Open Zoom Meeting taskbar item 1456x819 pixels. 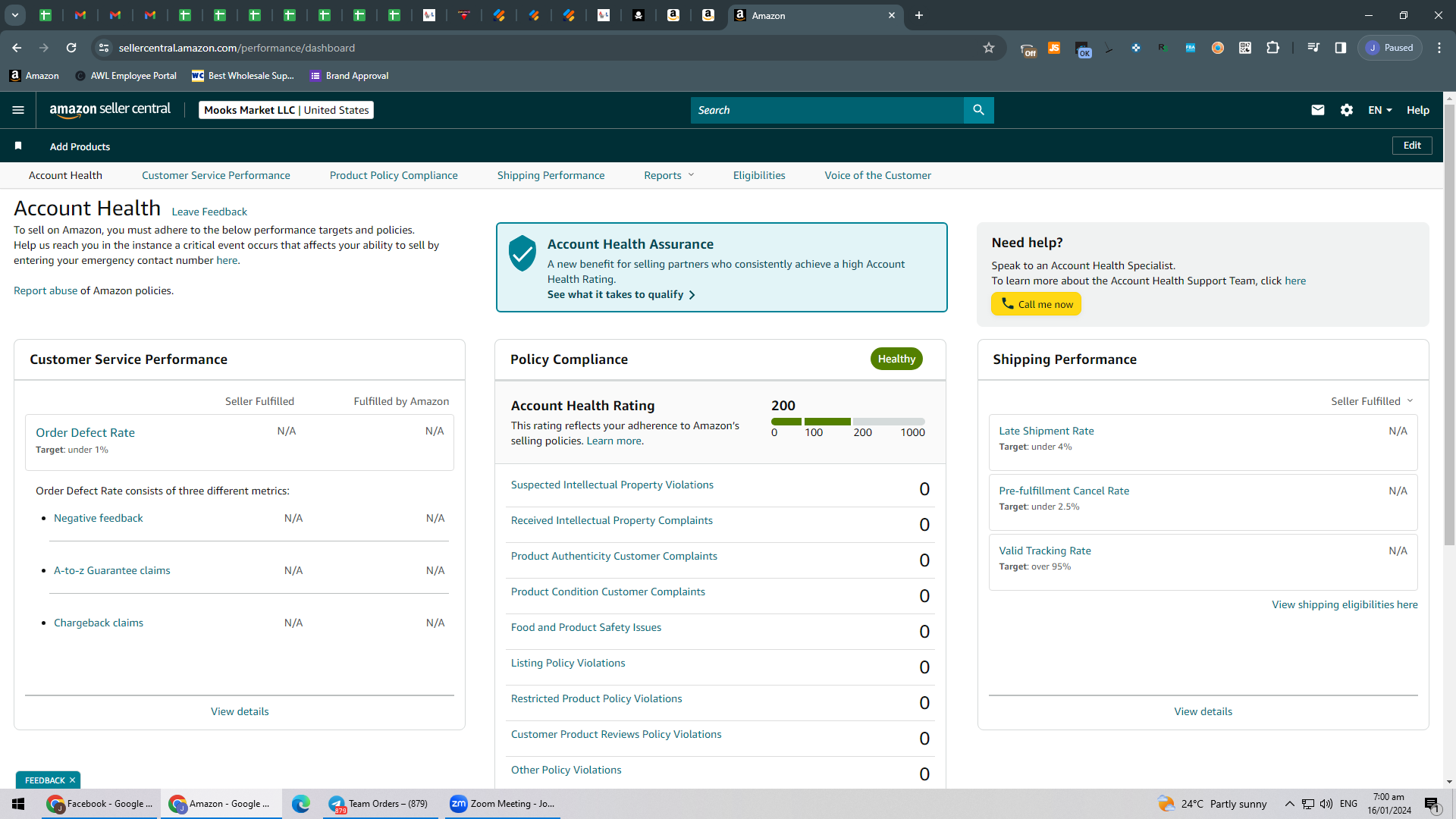point(502,804)
